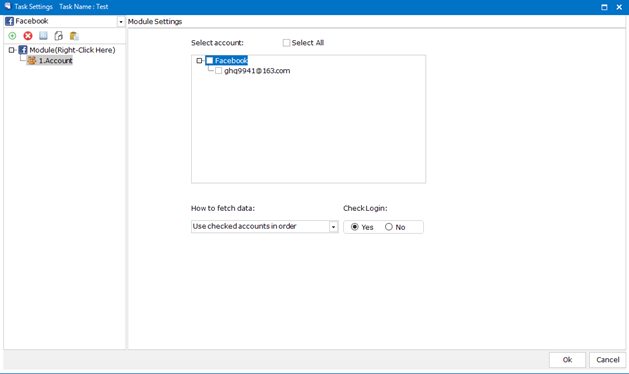629x374 pixels.
Task: Click the Ok button
Action: [567, 360]
